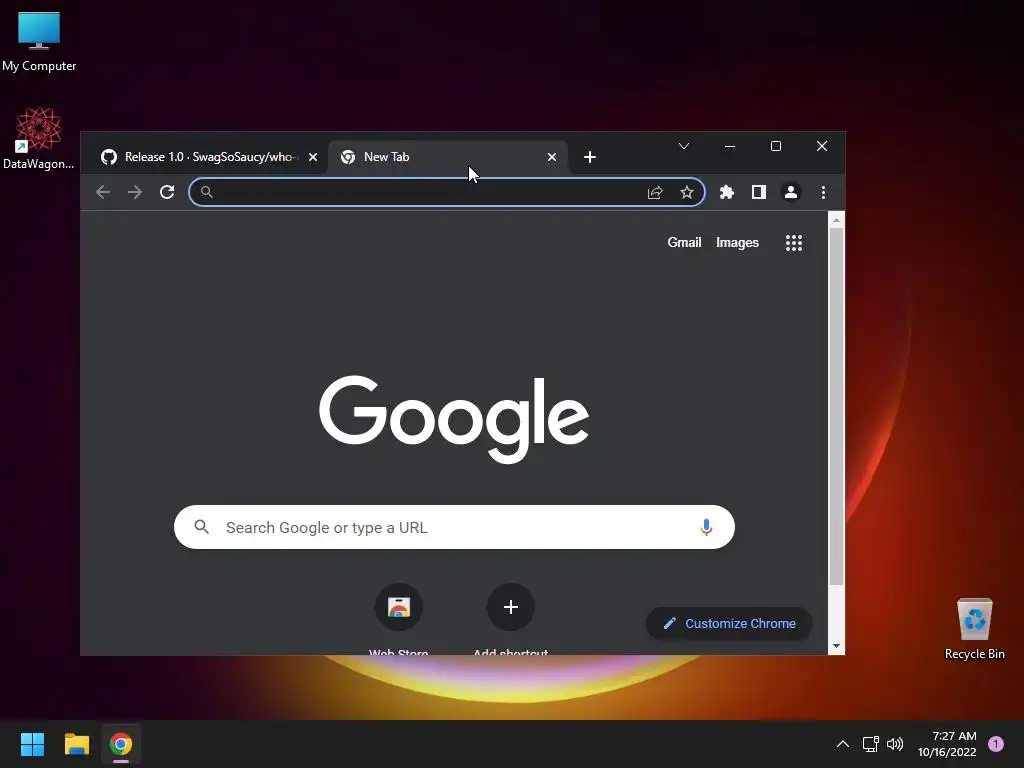Click the Chrome taskbar icon
Viewport: 1024px width, 768px height.
[121, 744]
